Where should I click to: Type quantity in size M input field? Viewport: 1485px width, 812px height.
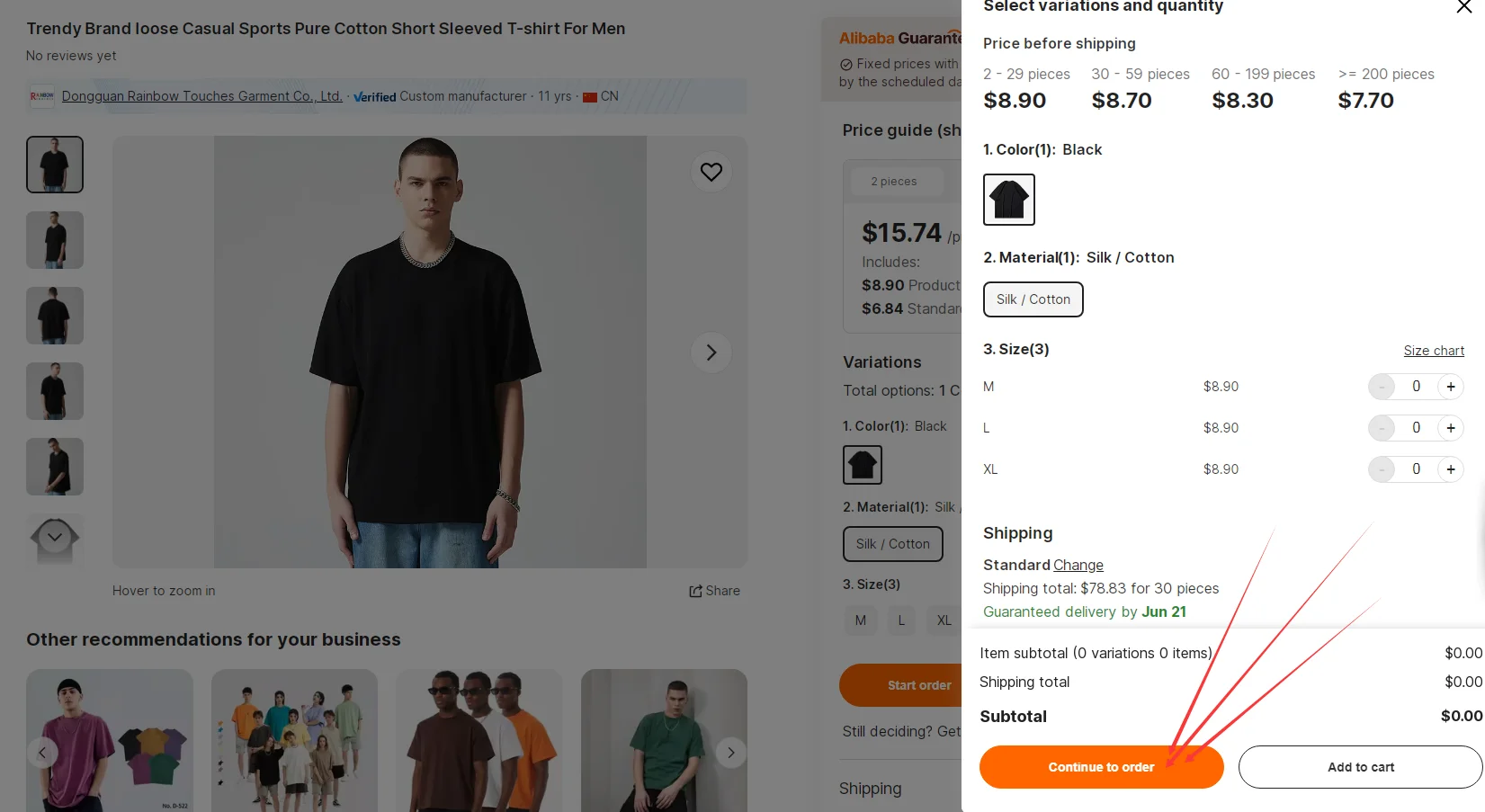click(x=1416, y=387)
